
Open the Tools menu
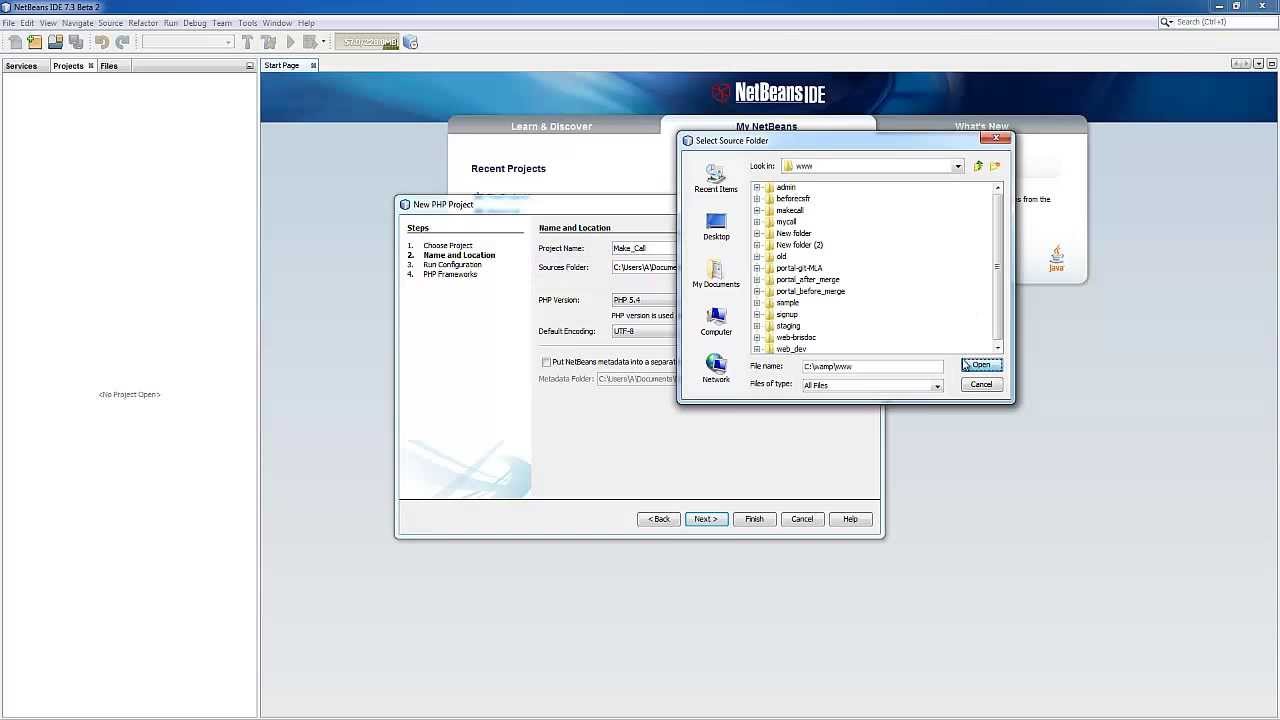coord(247,23)
